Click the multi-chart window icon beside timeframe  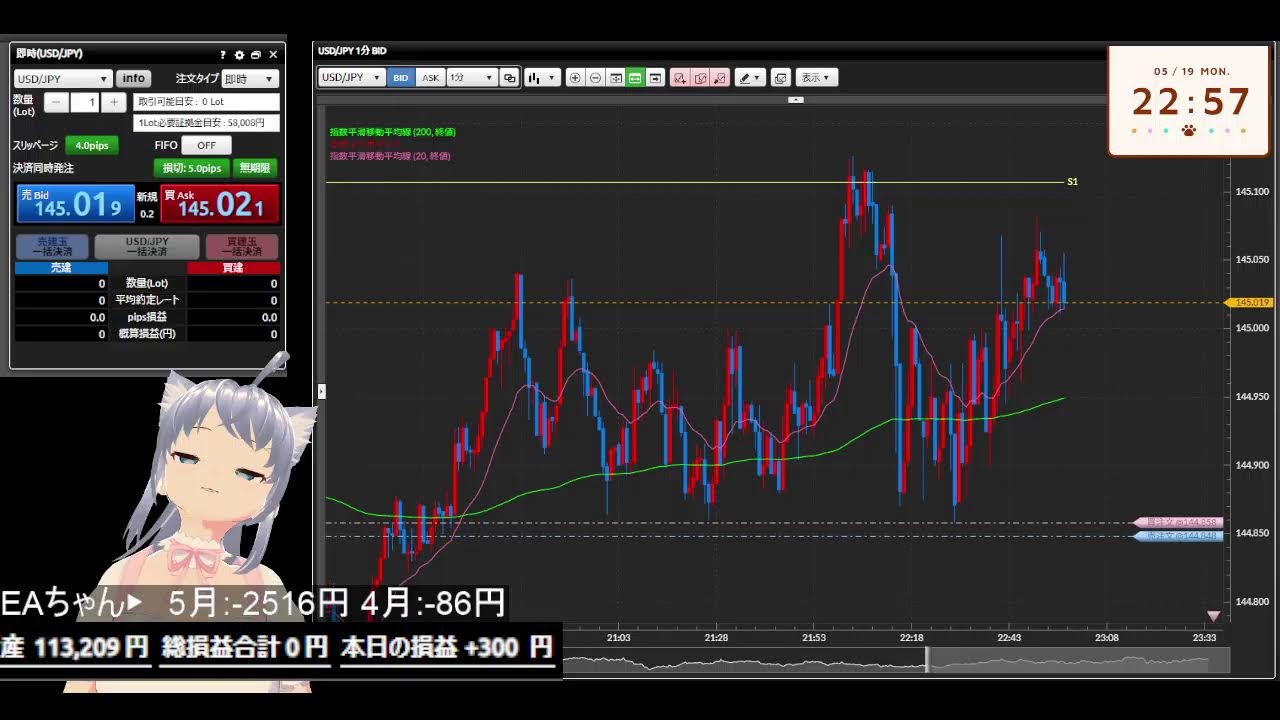coord(510,78)
